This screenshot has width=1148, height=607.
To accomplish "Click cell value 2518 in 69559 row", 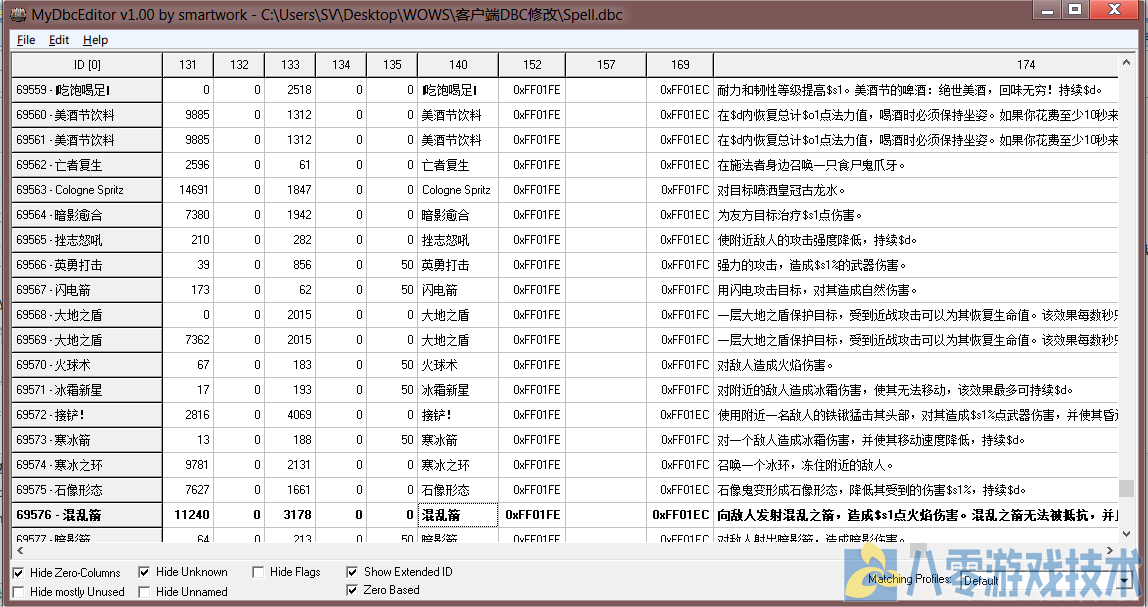I will click(x=290, y=90).
